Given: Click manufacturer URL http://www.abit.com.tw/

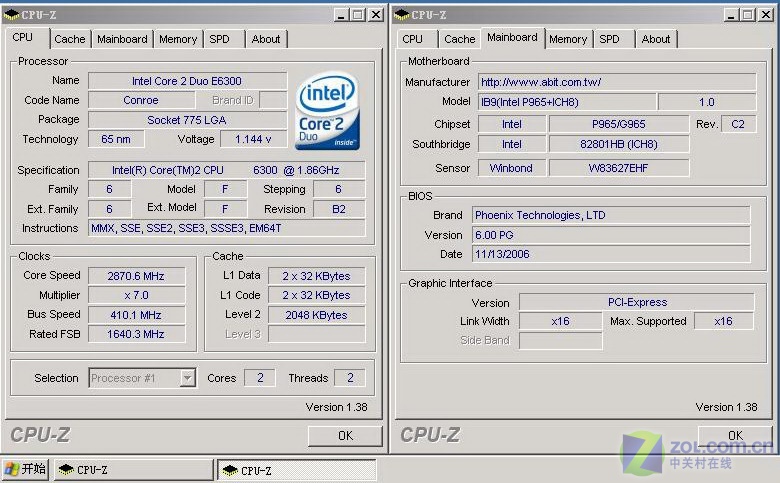Looking at the screenshot, I should pyautogui.click(x=617, y=82).
